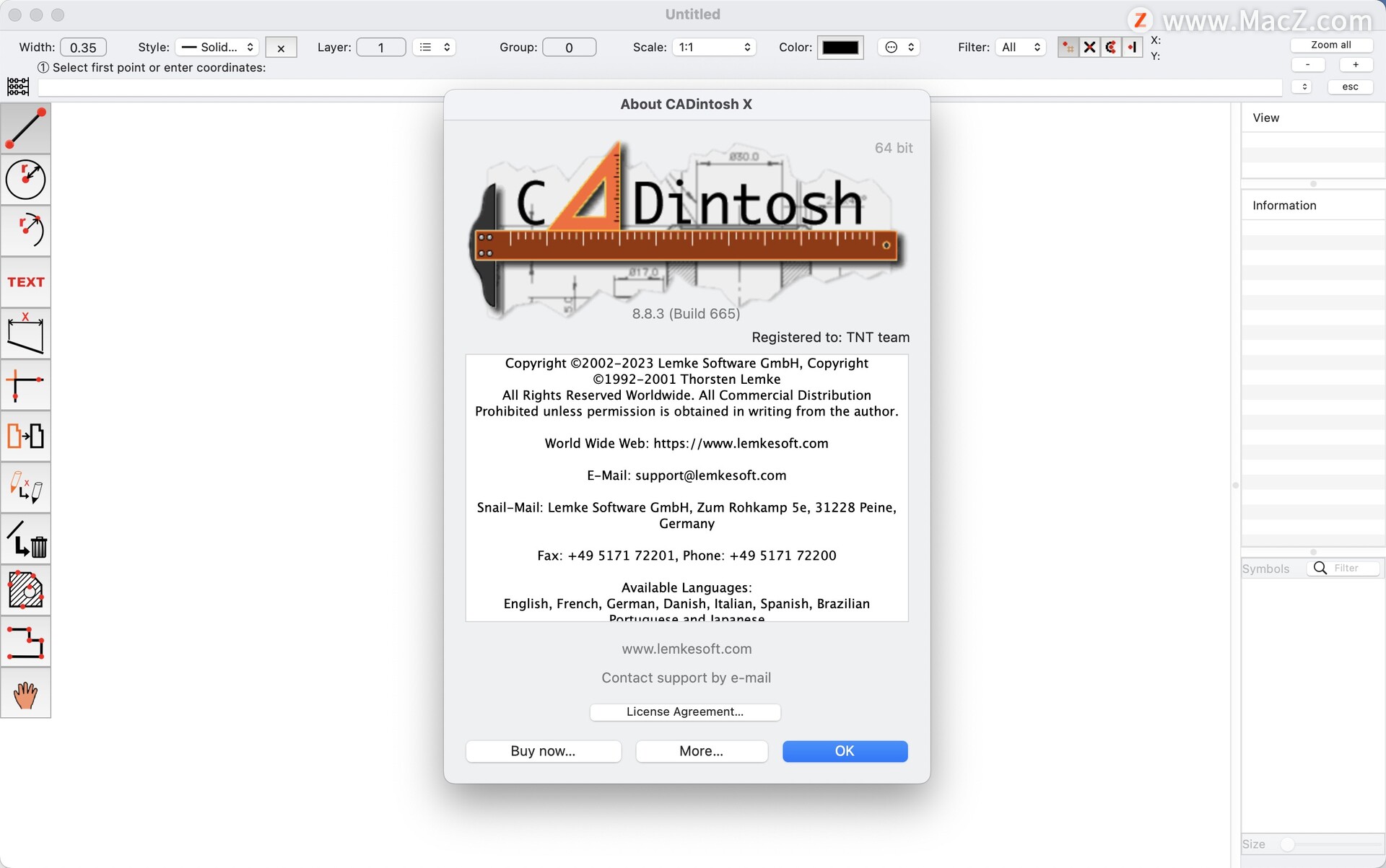Select the Dimension measurement tool
Screen dimensions: 1386x868
click(25, 334)
